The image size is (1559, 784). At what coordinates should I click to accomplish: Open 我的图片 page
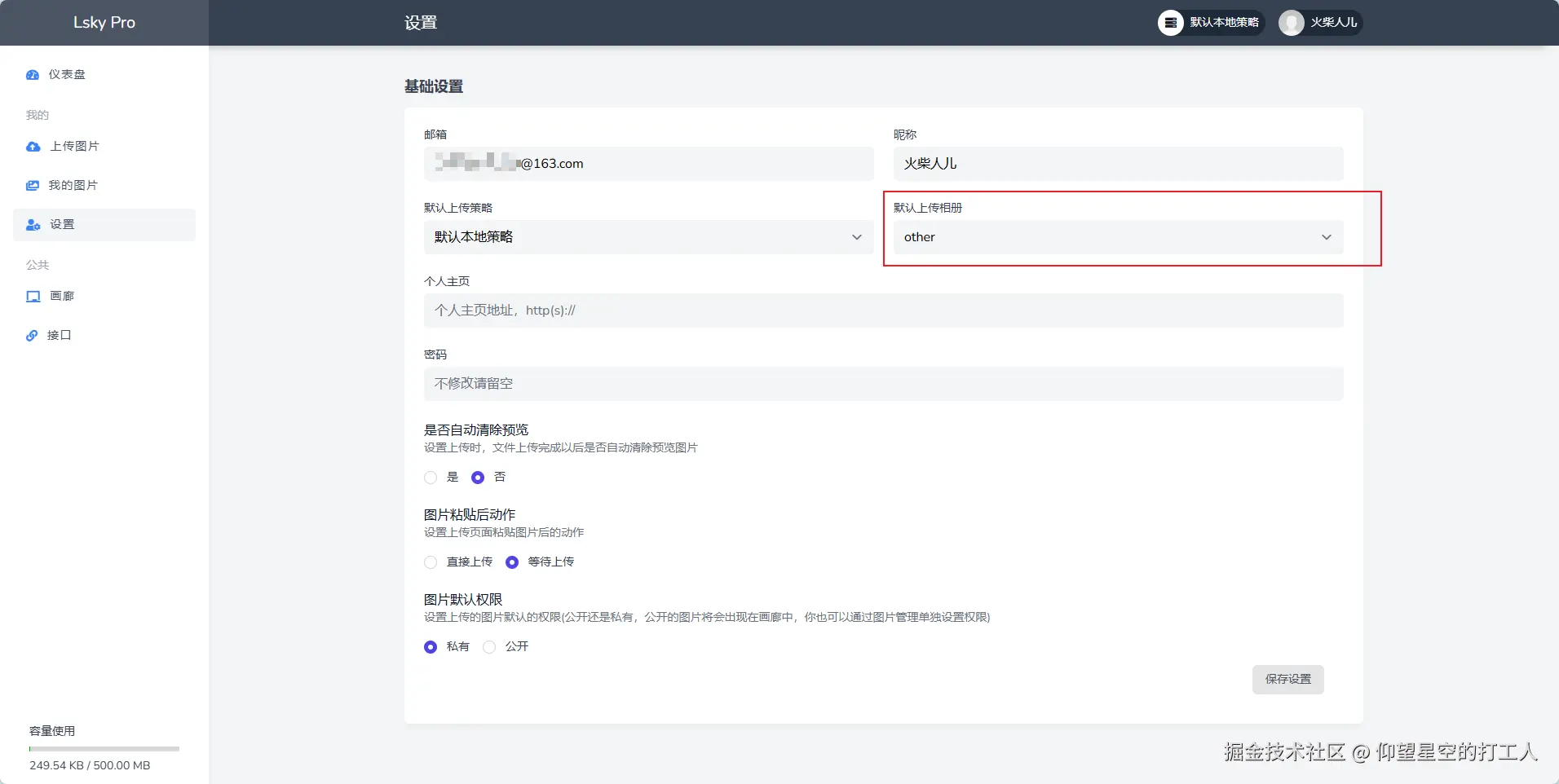click(x=104, y=186)
